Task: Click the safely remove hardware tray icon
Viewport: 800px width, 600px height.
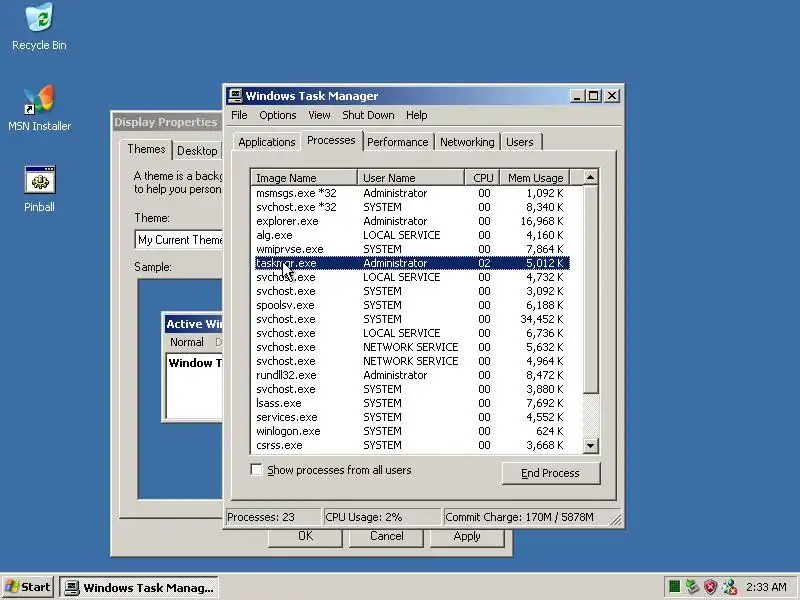Action: click(x=692, y=587)
